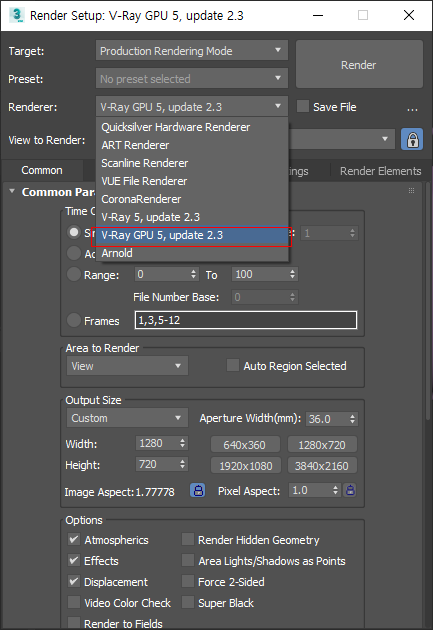Open the Output Size dropdown set to Custom
Viewport: 433px width, 630px height.
click(127, 418)
